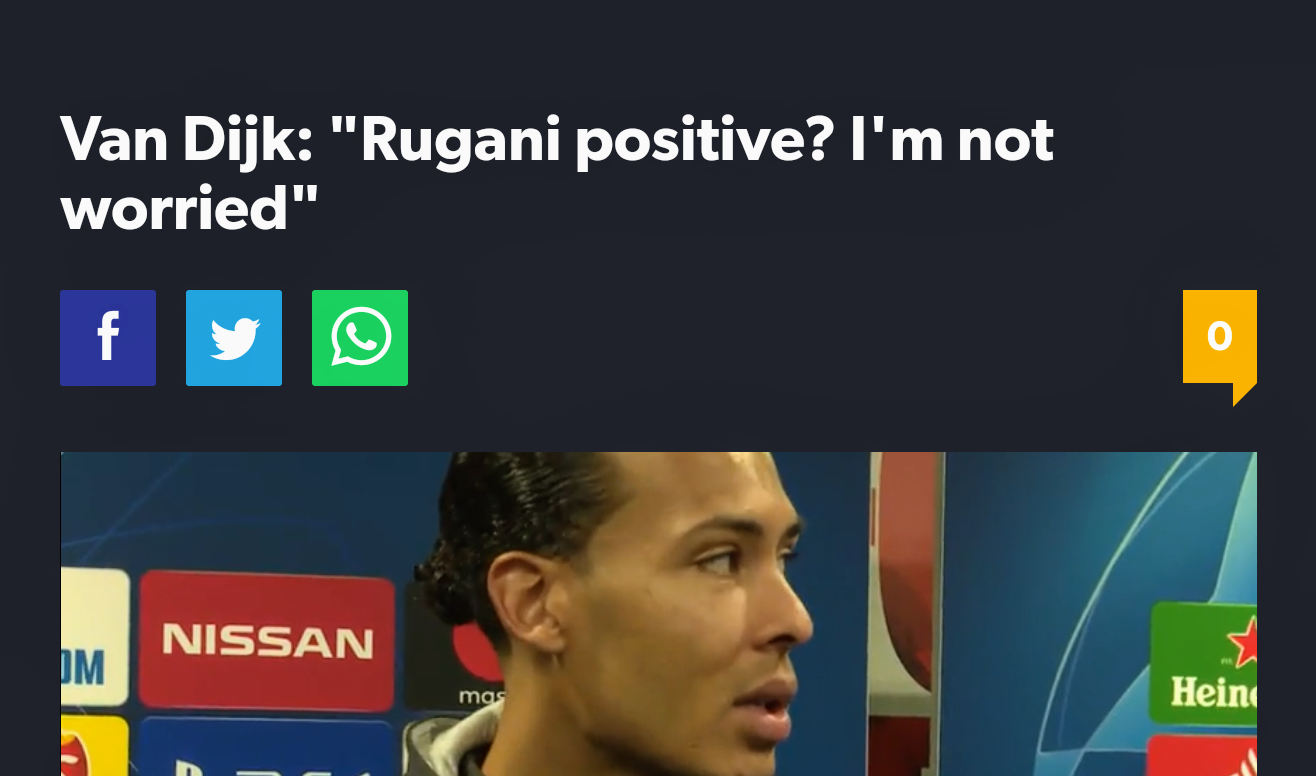Open the yellow comments badge showing 0

coord(1220,337)
